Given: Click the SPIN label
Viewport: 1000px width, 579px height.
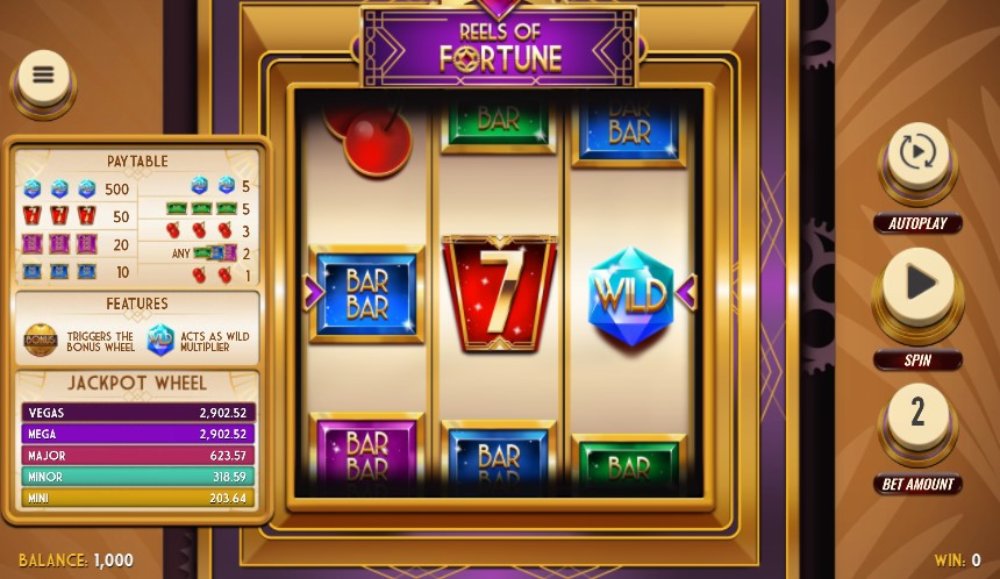Looking at the screenshot, I should click(x=918, y=360).
